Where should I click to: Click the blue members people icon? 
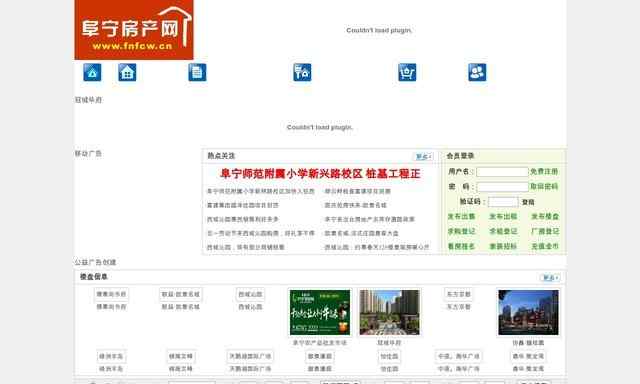[477, 73]
